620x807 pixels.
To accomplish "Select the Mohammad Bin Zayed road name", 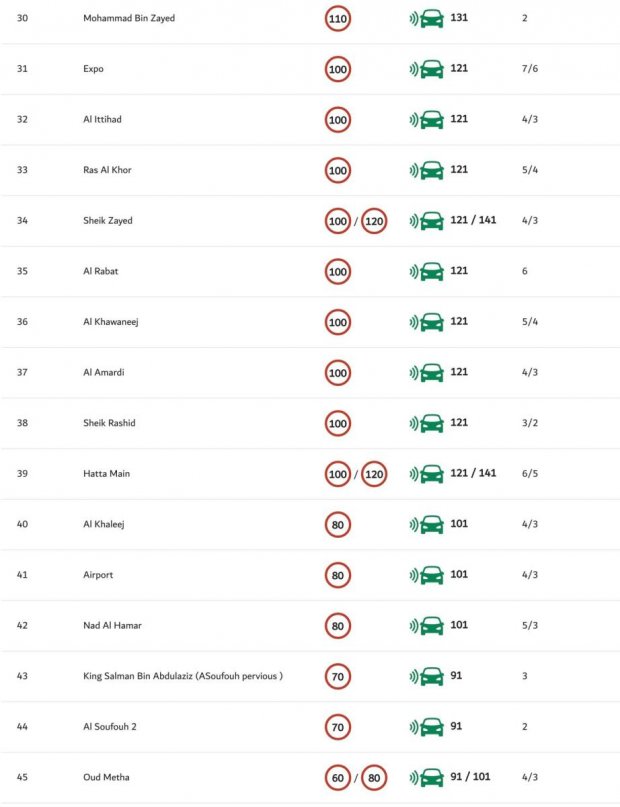I will coord(129,18).
